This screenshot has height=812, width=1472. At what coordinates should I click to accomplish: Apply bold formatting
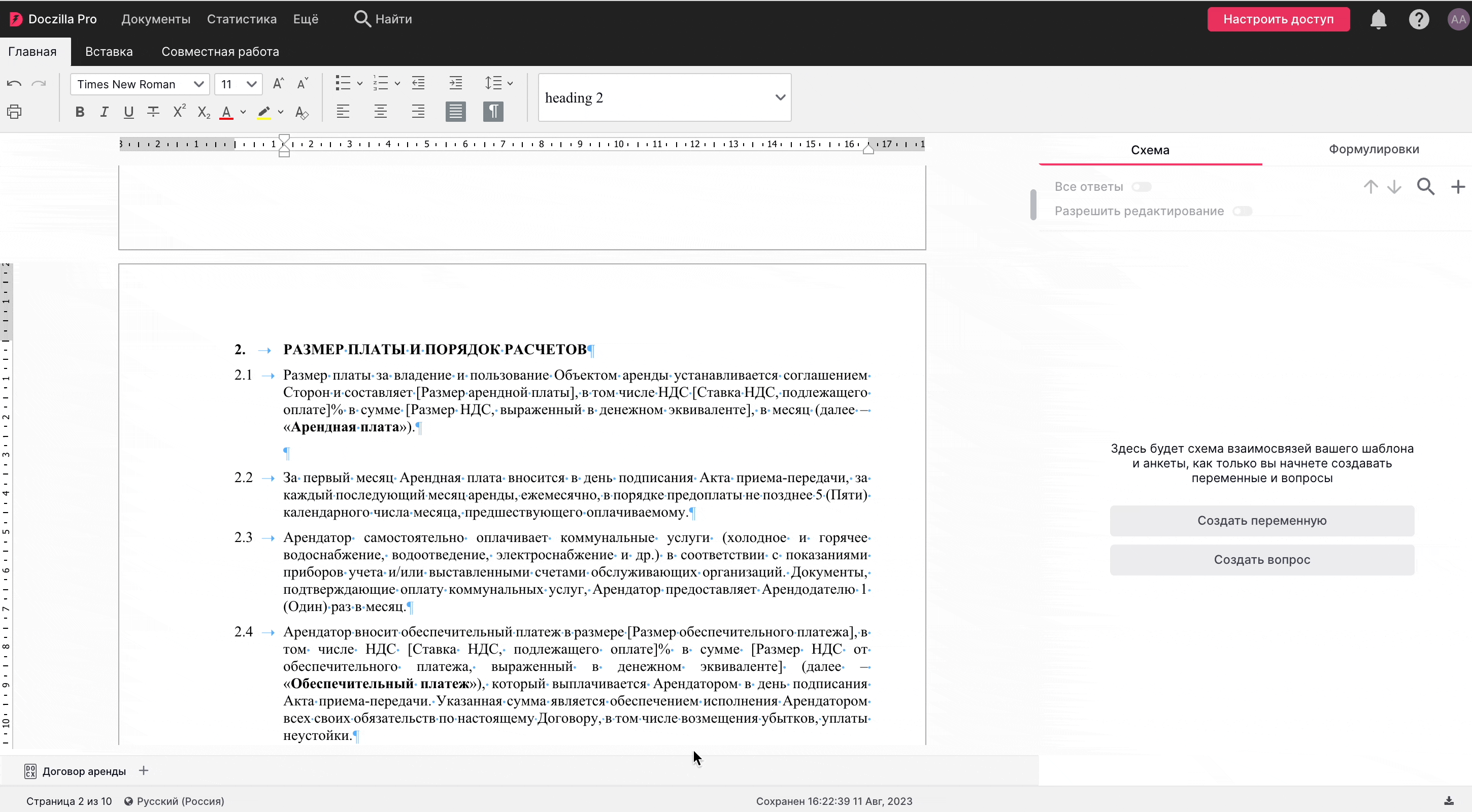tap(80, 112)
